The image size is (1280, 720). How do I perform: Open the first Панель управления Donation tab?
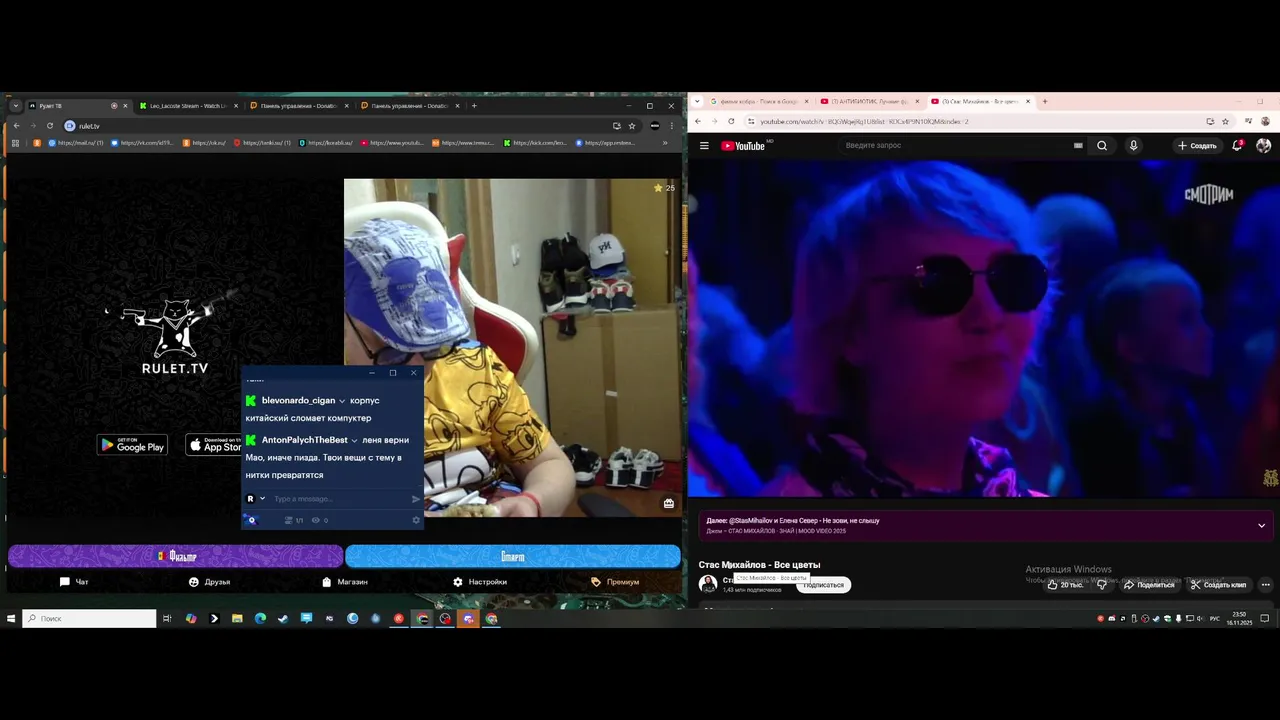point(298,106)
